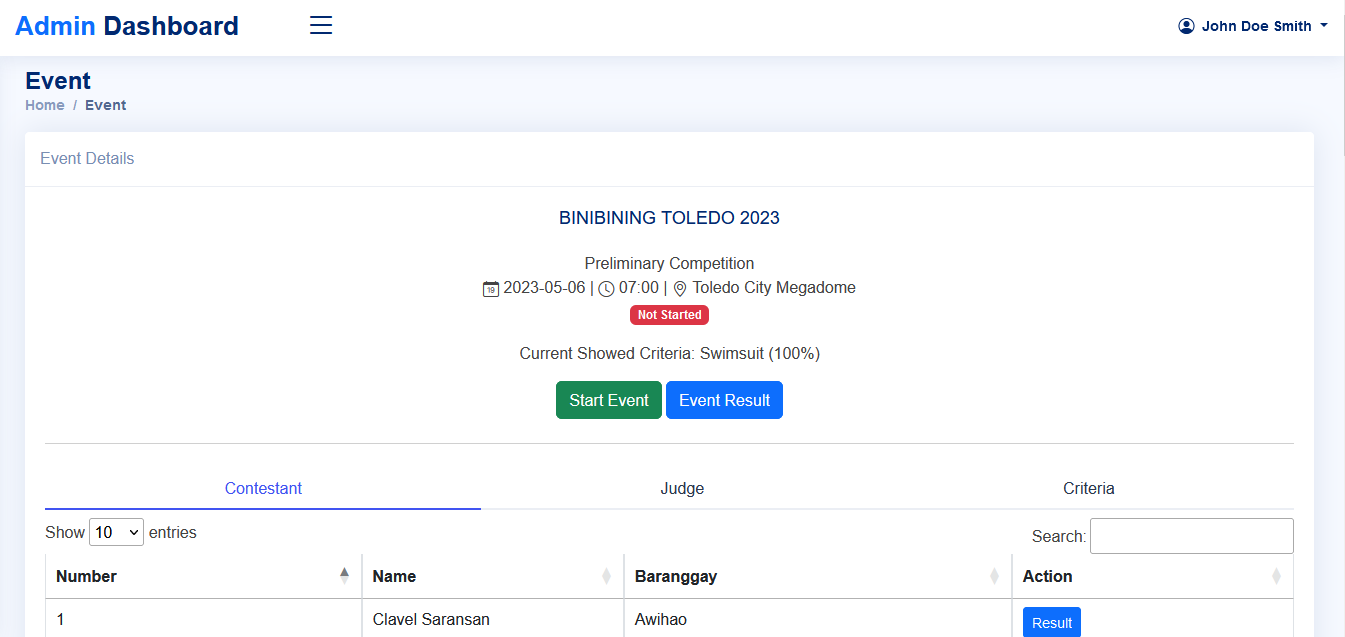Screen dimensions: 1345x637
Task: Click the Start Event button
Action: 608,399
